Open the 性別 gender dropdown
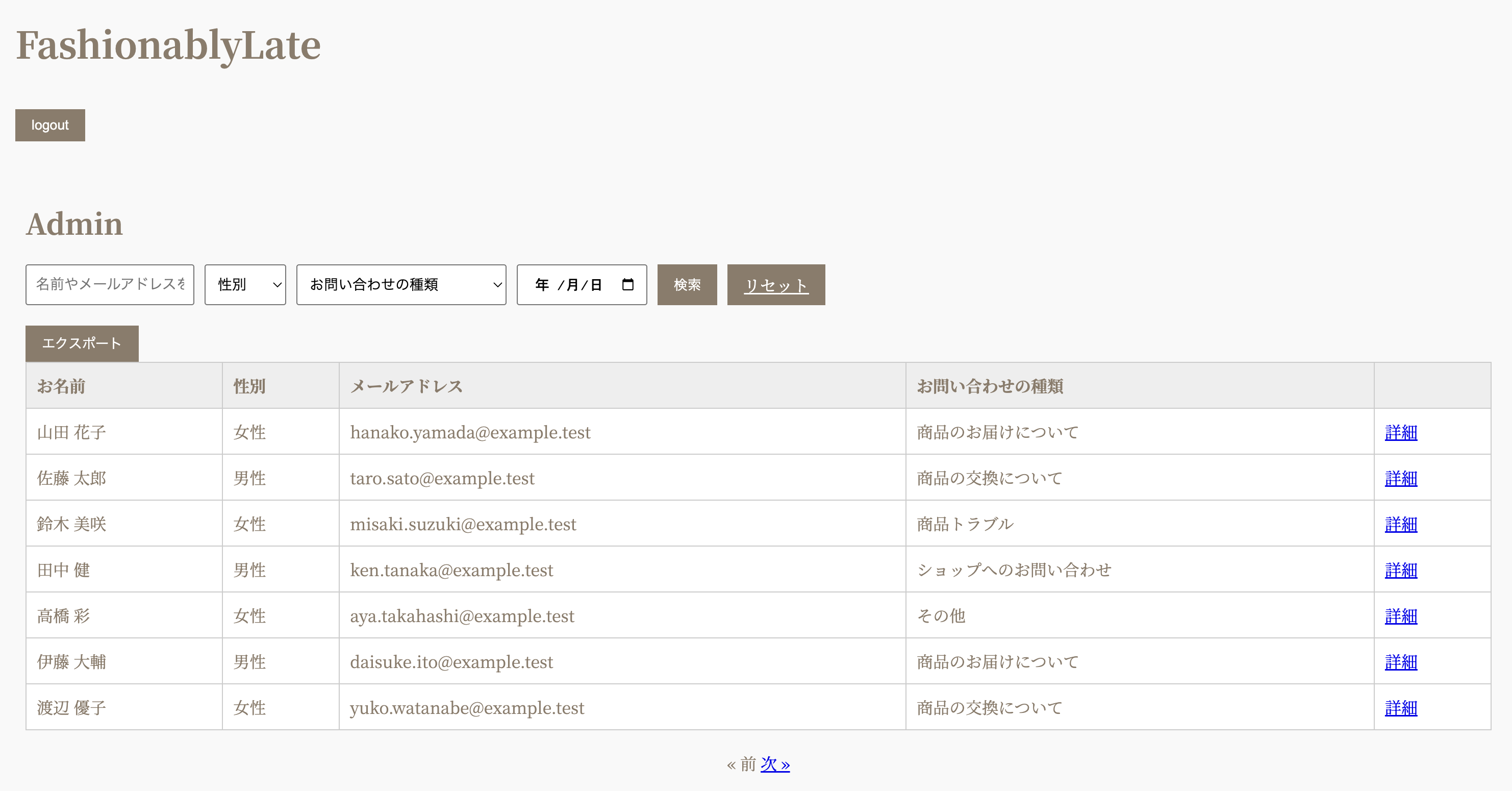Image resolution: width=1512 pixels, height=791 pixels. (x=245, y=285)
